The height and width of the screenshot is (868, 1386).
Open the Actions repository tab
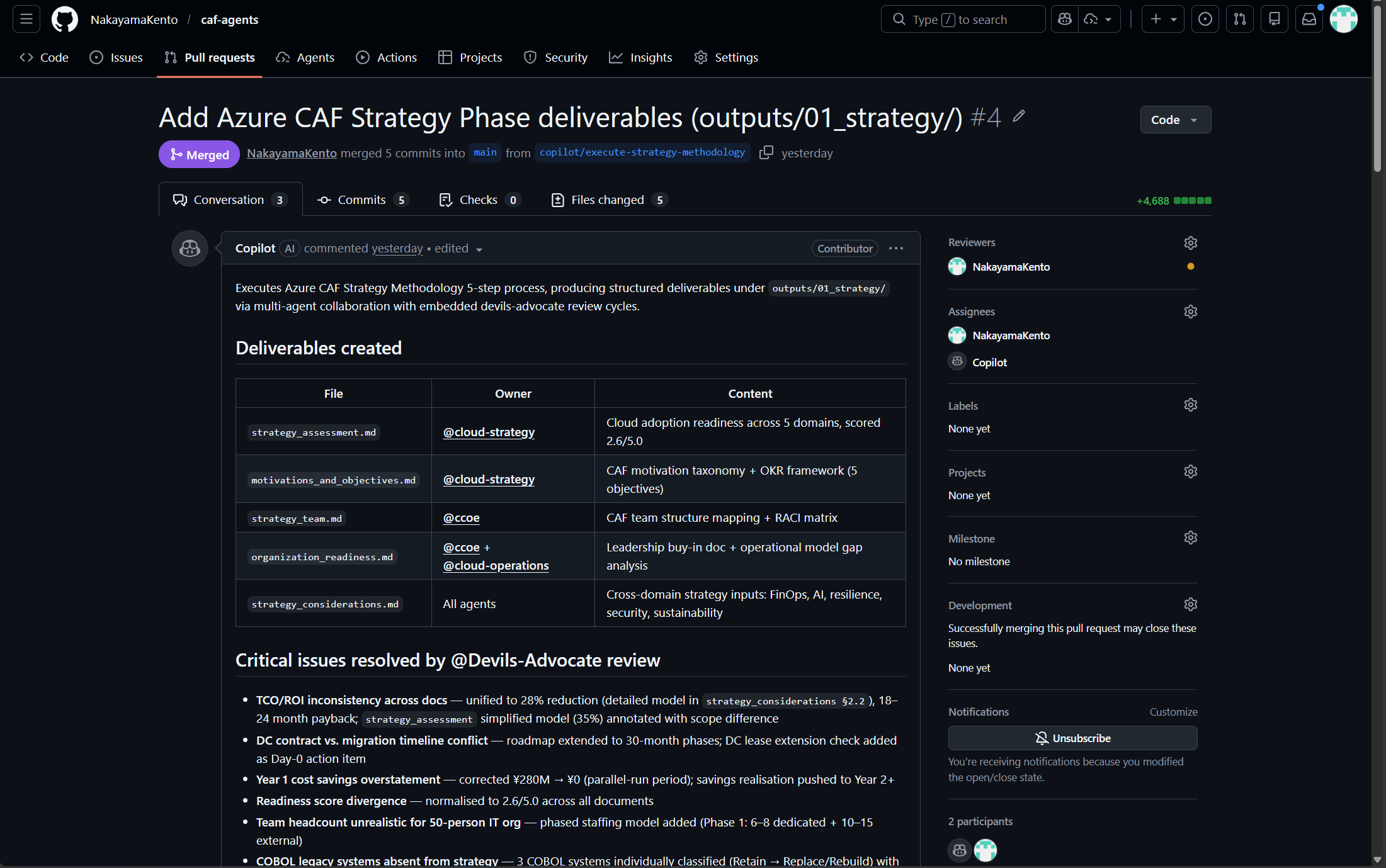(387, 57)
